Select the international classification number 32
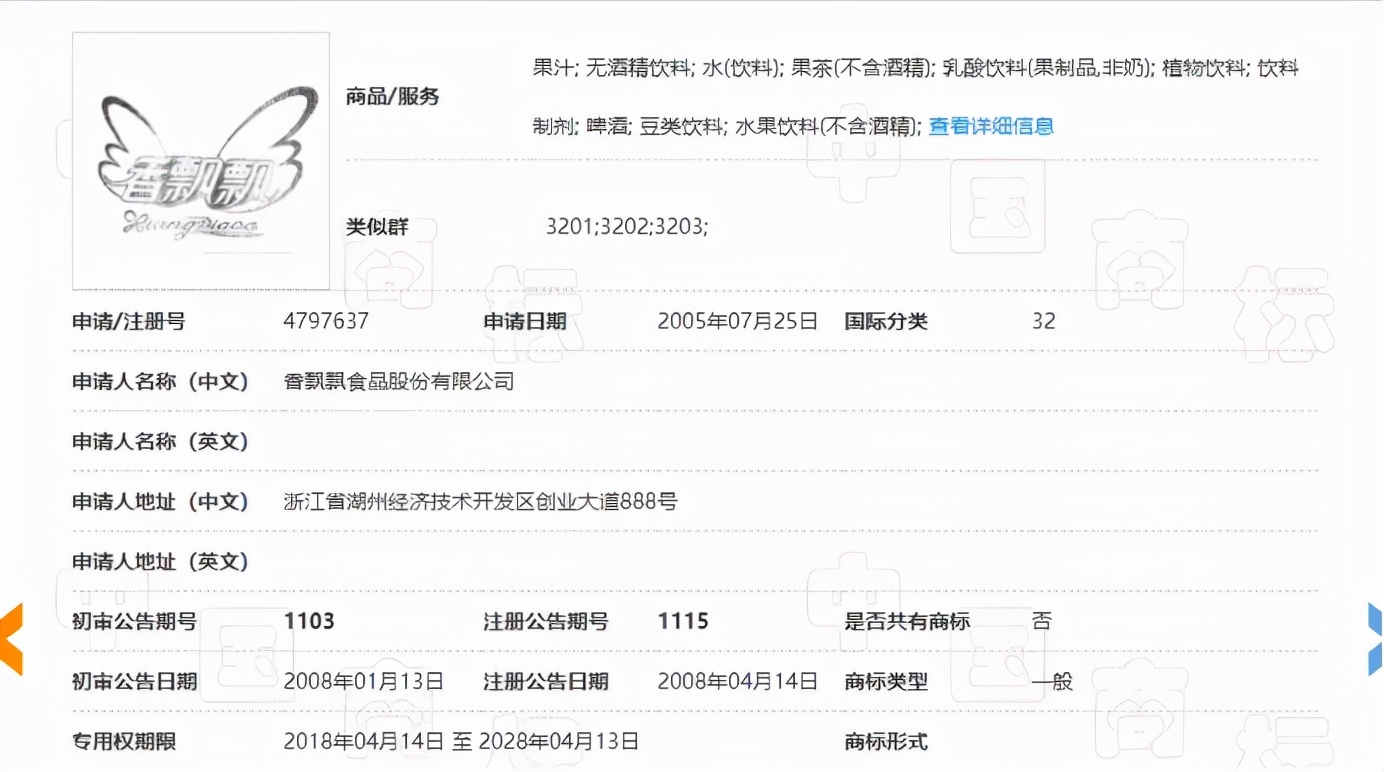The width and height of the screenshot is (1384, 772). pyautogui.click(x=1043, y=321)
